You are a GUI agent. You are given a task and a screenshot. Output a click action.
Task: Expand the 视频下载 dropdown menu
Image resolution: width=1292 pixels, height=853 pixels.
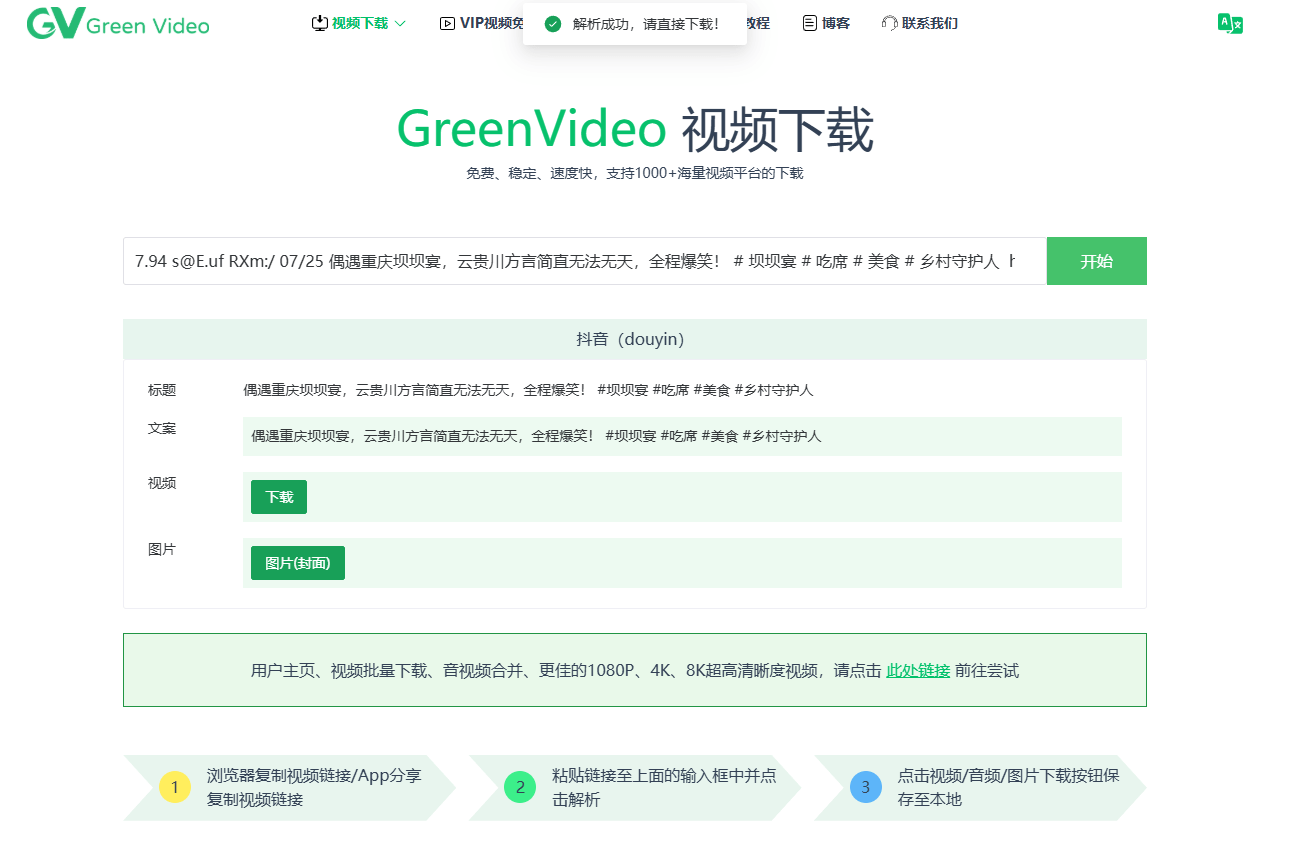358,22
